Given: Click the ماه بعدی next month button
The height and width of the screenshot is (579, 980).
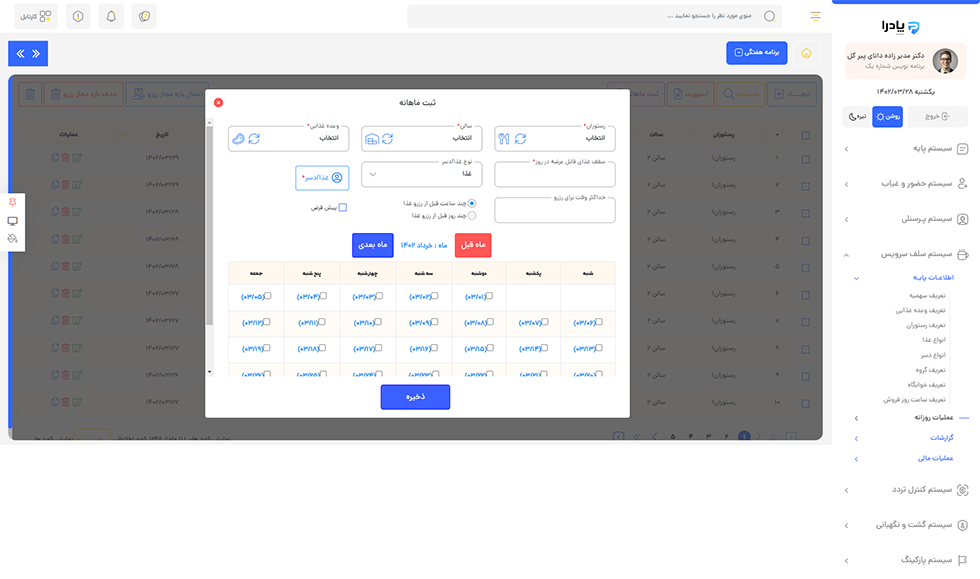Looking at the screenshot, I should pyautogui.click(x=372, y=245).
